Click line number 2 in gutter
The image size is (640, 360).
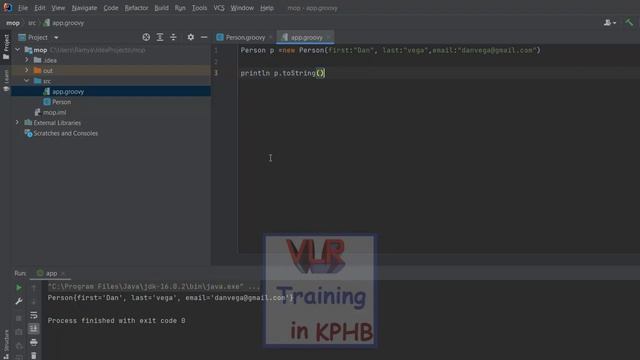click(x=216, y=62)
